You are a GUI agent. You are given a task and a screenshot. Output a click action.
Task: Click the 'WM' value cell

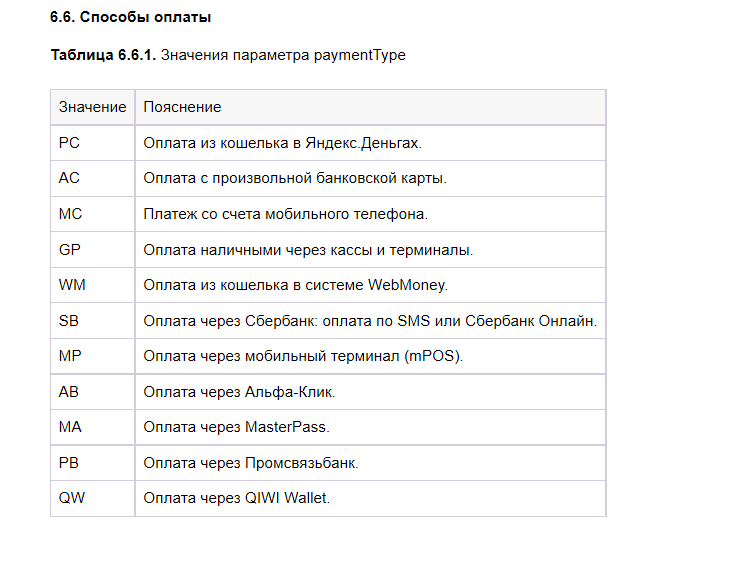click(x=72, y=285)
